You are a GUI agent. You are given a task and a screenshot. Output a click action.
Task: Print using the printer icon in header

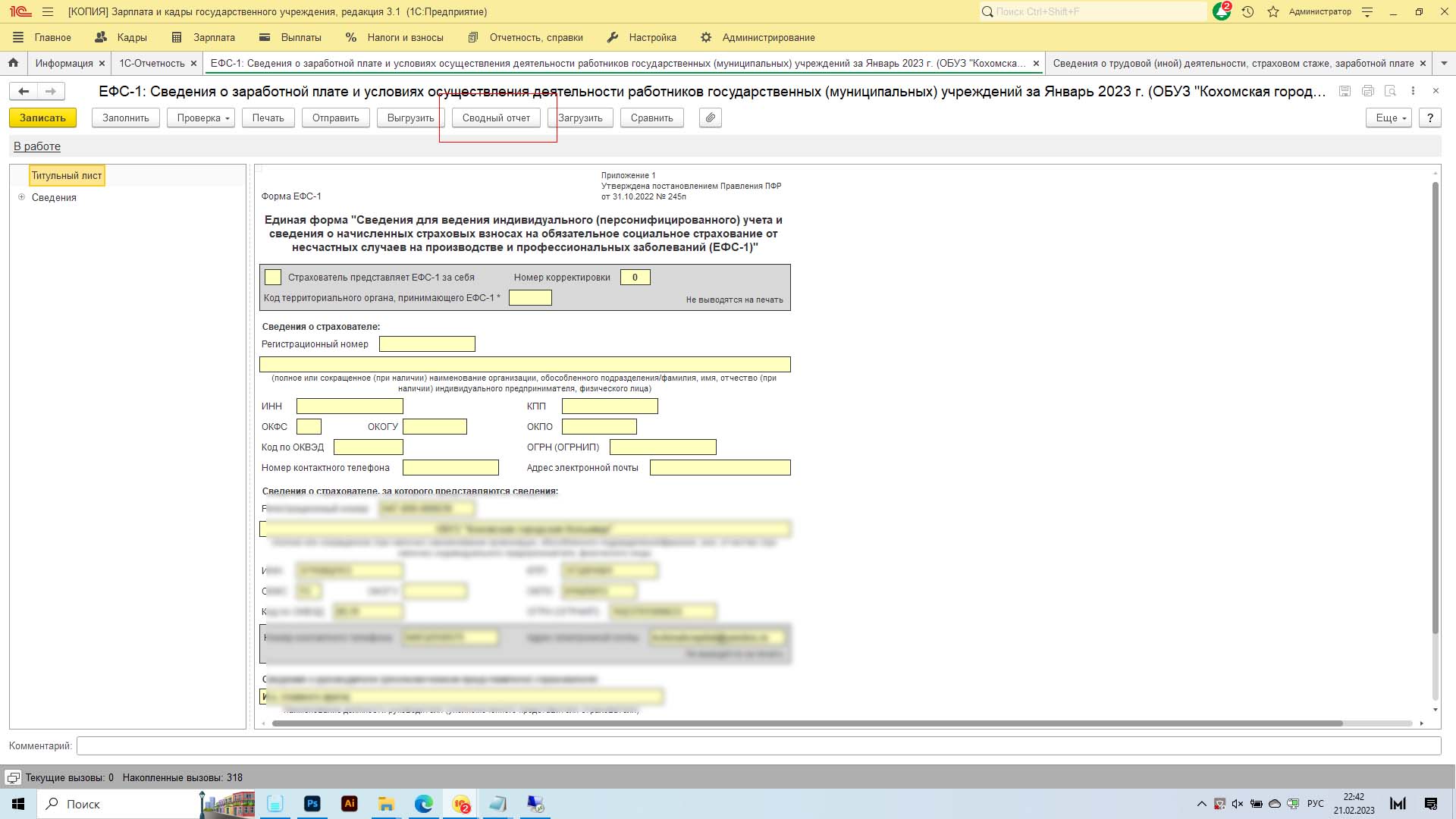[1368, 91]
